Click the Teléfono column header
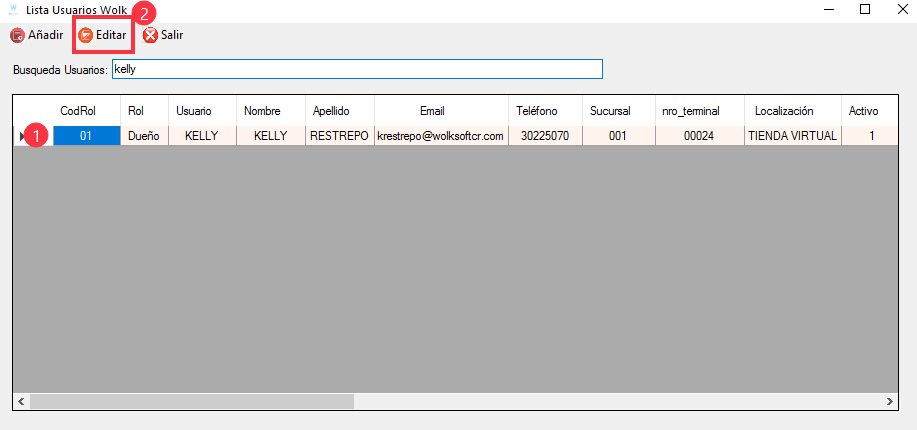 tap(537, 111)
